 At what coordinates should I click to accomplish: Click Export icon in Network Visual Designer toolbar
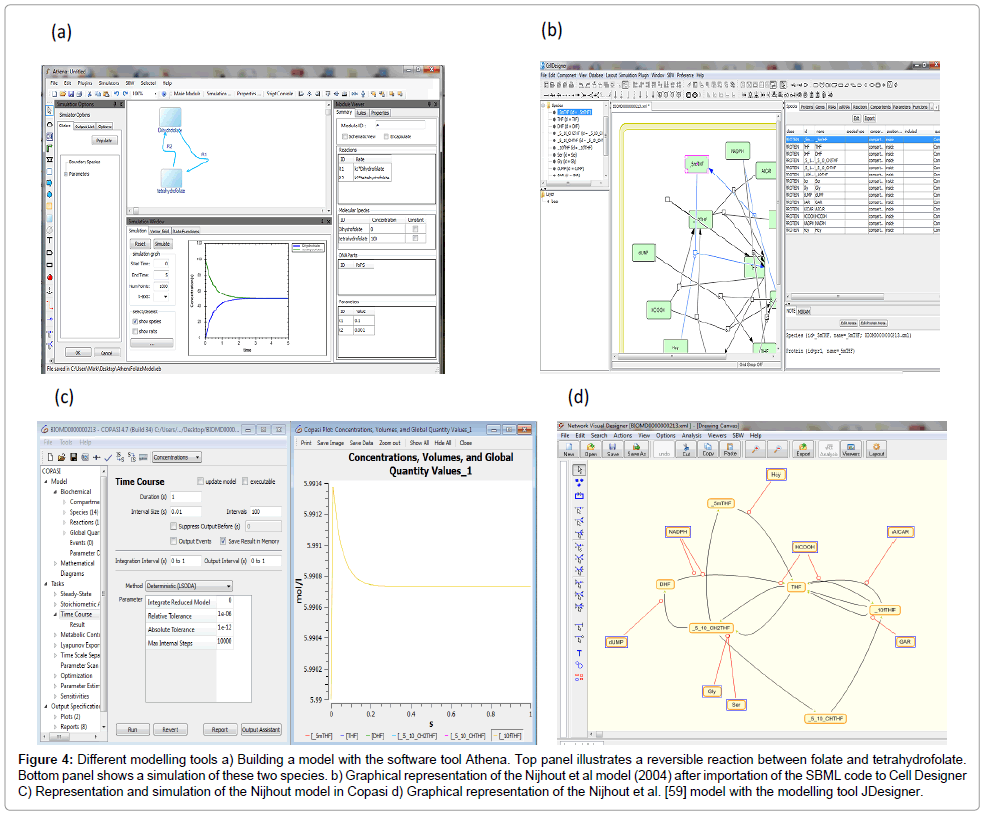[x=803, y=449]
